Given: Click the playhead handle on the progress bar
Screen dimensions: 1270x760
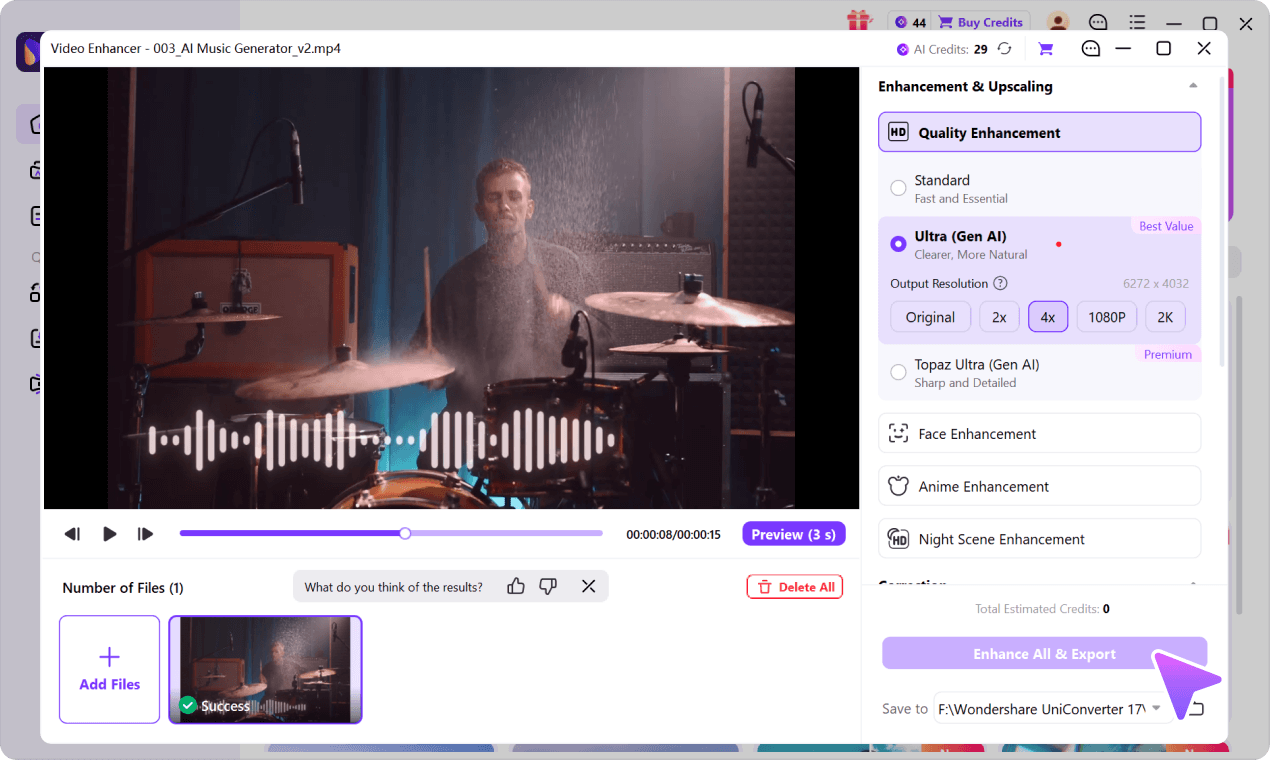Looking at the screenshot, I should pos(405,534).
